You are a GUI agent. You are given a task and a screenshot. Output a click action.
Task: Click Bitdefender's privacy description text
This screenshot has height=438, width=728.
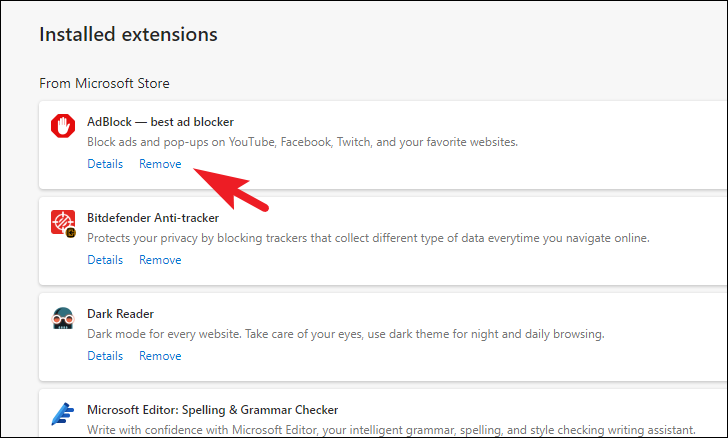368,238
